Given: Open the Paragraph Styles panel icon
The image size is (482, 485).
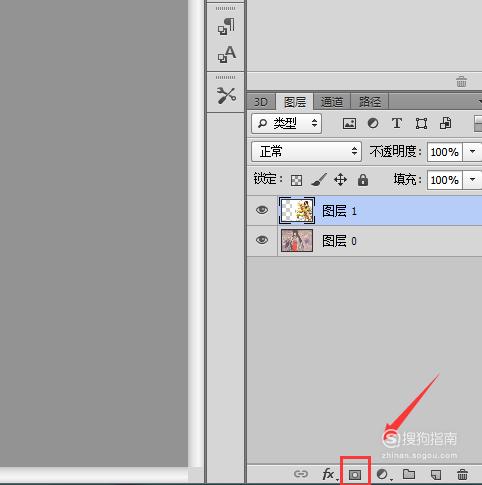Looking at the screenshot, I should 226,26.
